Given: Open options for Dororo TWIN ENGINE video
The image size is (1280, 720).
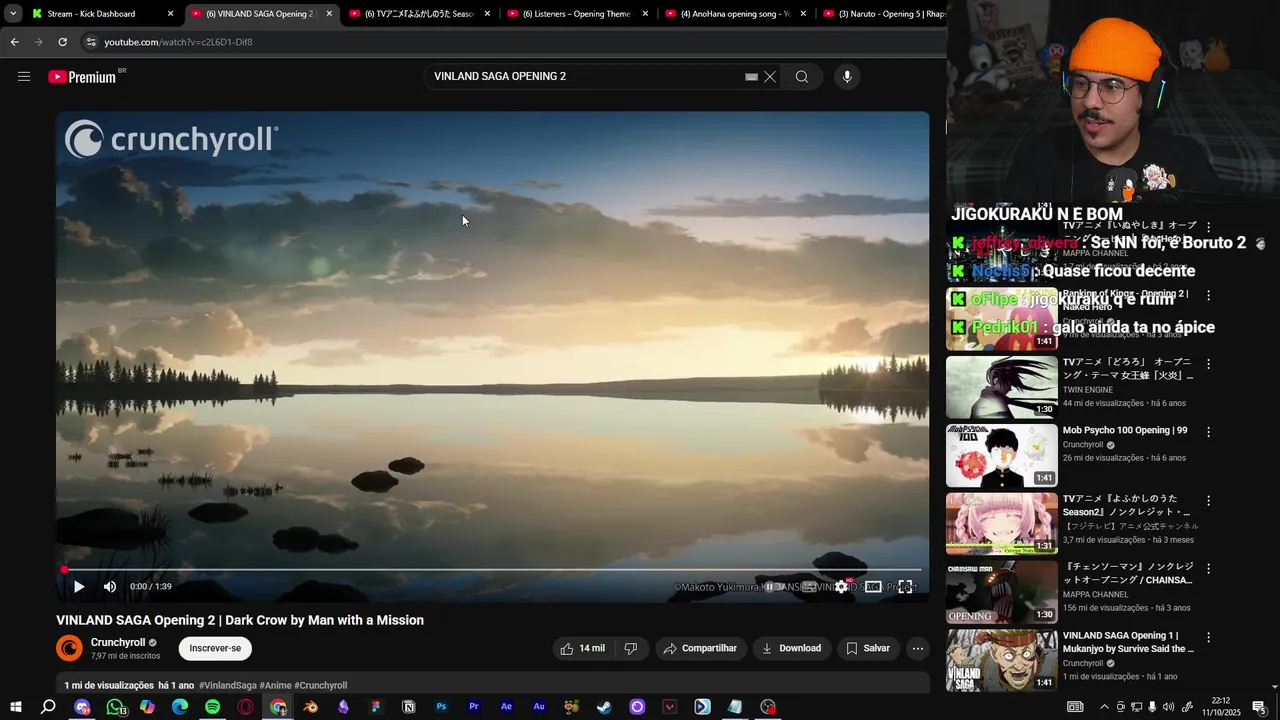Looking at the screenshot, I should click(x=1208, y=364).
